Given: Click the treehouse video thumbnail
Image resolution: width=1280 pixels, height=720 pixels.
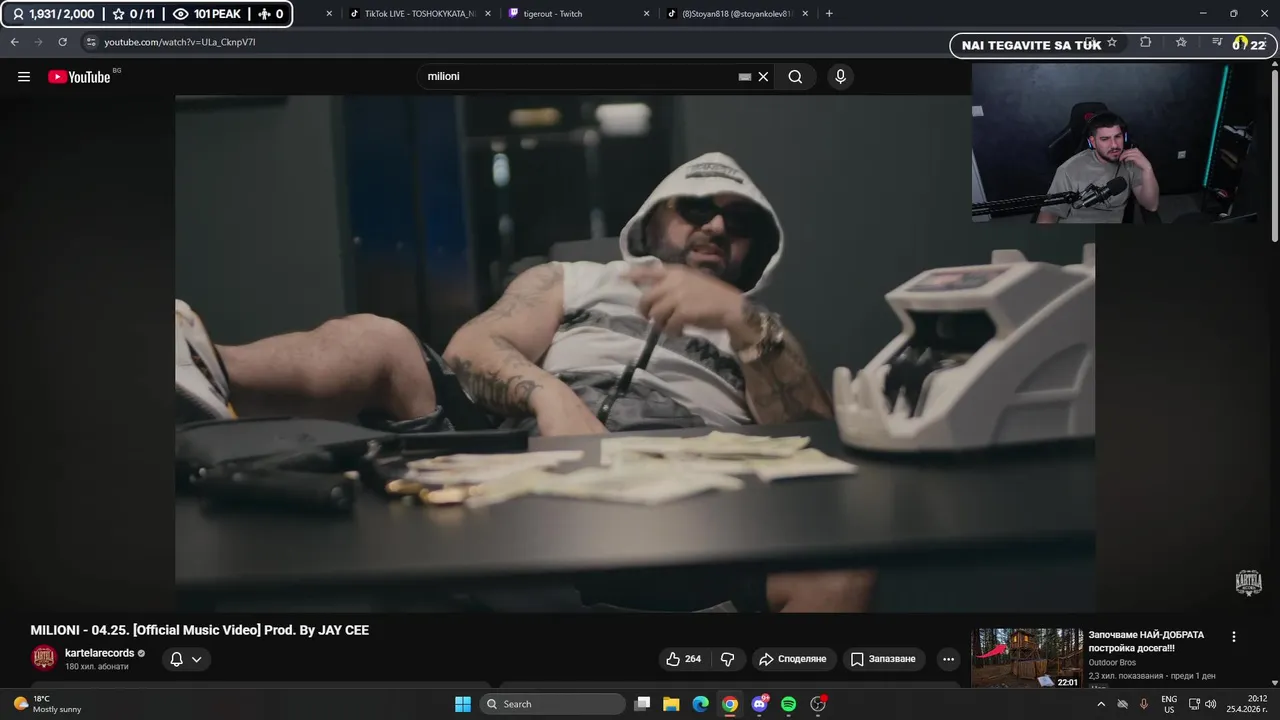Looking at the screenshot, I should (x=1027, y=658).
